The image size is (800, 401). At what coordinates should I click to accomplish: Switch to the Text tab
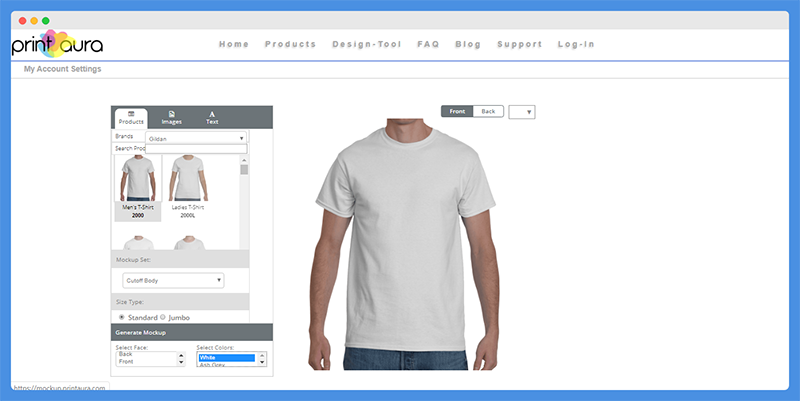[212, 118]
